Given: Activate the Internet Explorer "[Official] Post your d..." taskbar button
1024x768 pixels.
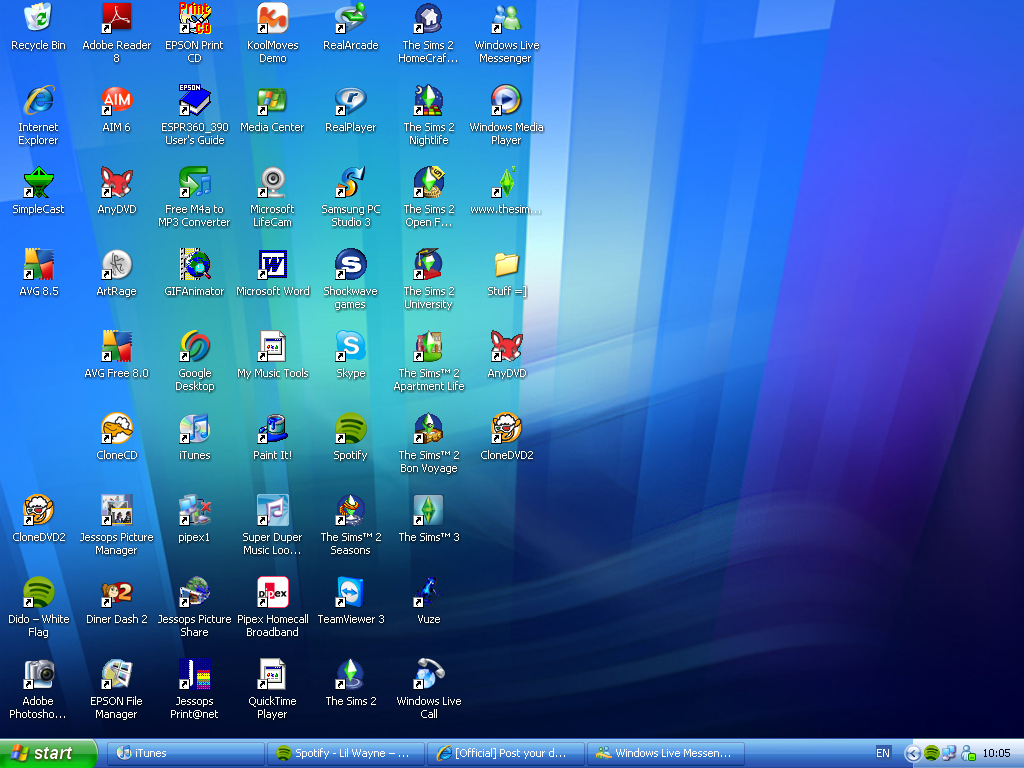Looking at the screenshot, I should (x=506, y=753).
